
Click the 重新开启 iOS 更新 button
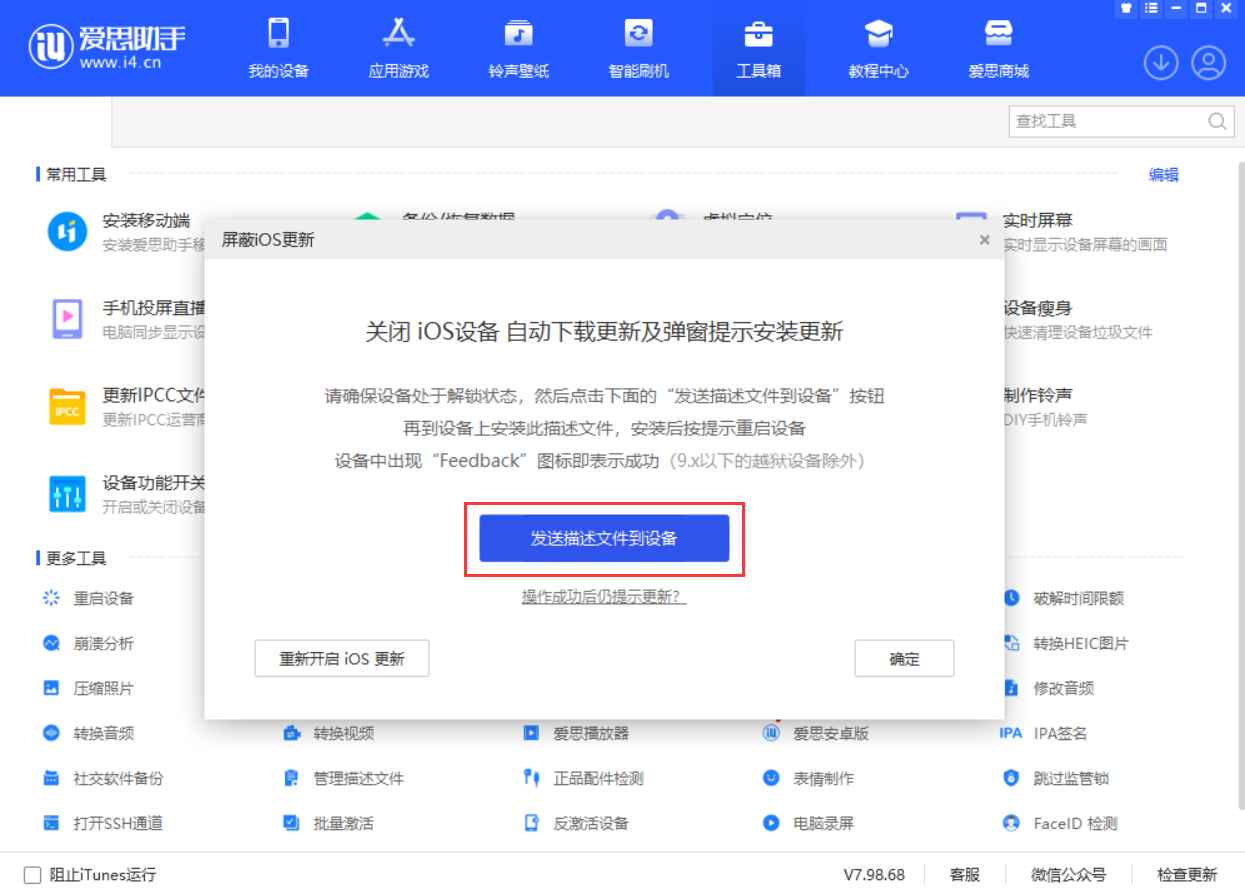[342, 659]
